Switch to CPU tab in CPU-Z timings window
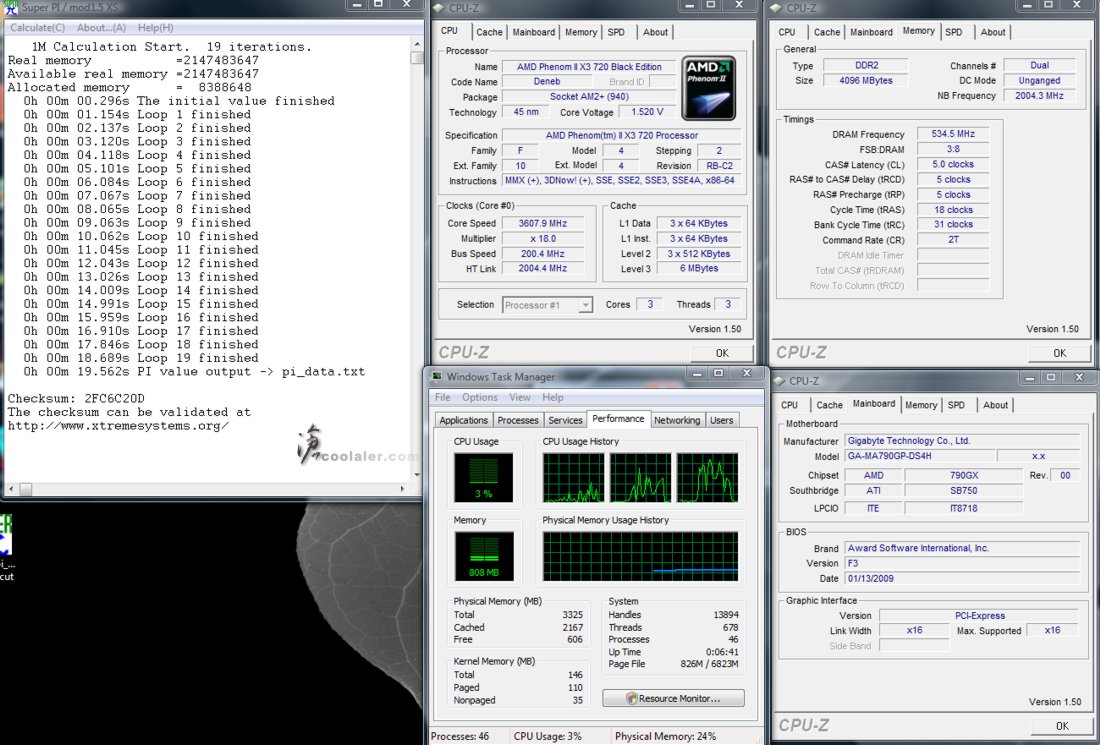 pyautogui.click(x=787, y=32)
